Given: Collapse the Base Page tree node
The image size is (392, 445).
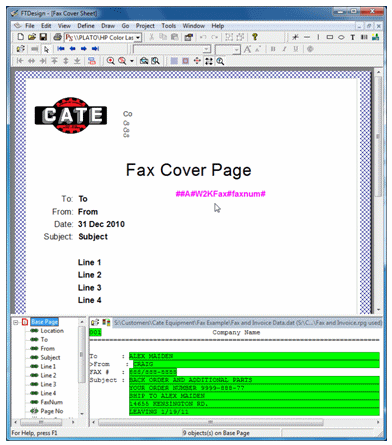Looking at the screenshot, I should click(16, 322).
